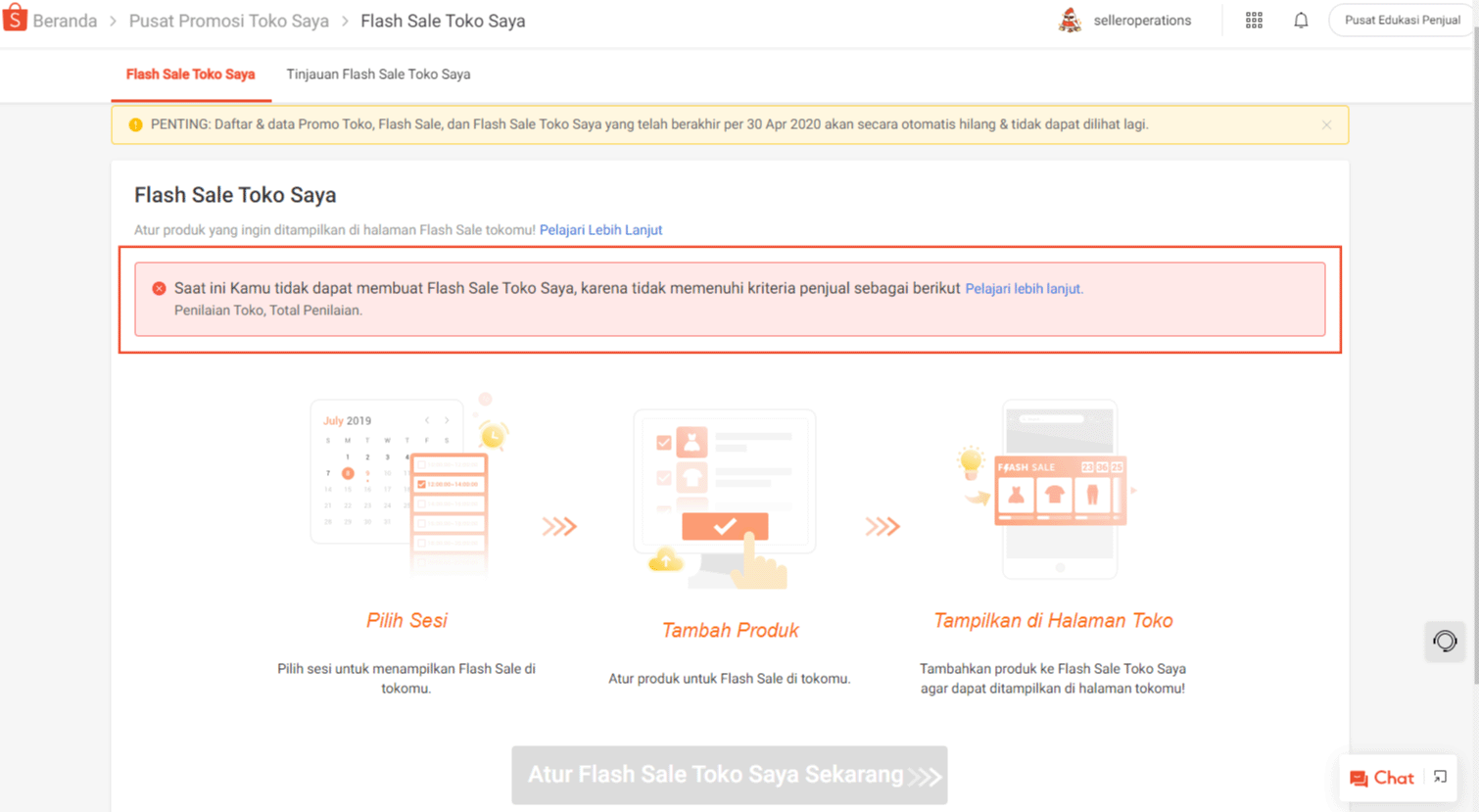The image size is (1479, 812).
Task: Click the selleroperations avatar icon
Action: pos(1070,20)
